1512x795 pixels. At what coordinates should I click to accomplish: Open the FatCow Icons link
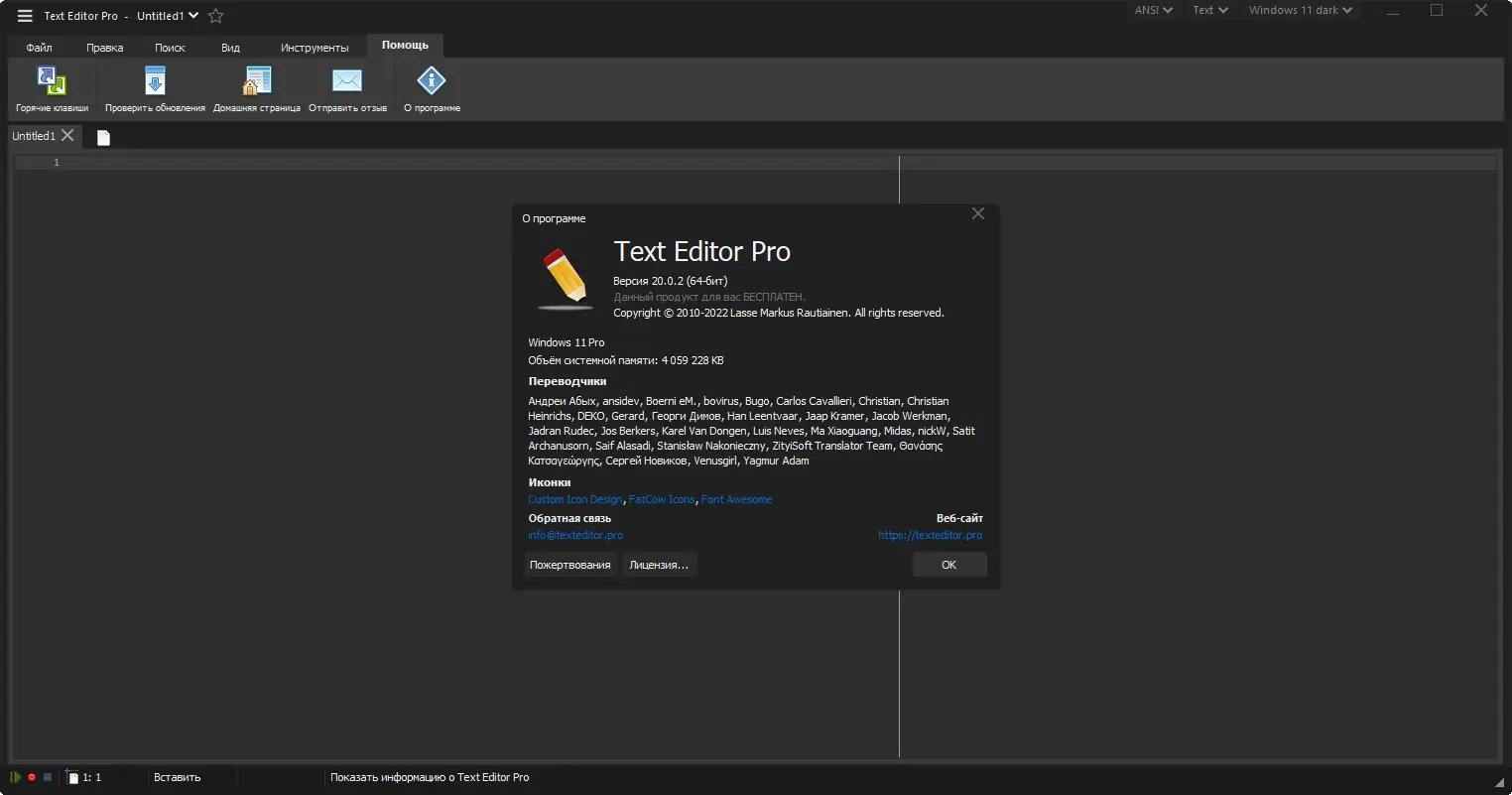coord(662,499)
